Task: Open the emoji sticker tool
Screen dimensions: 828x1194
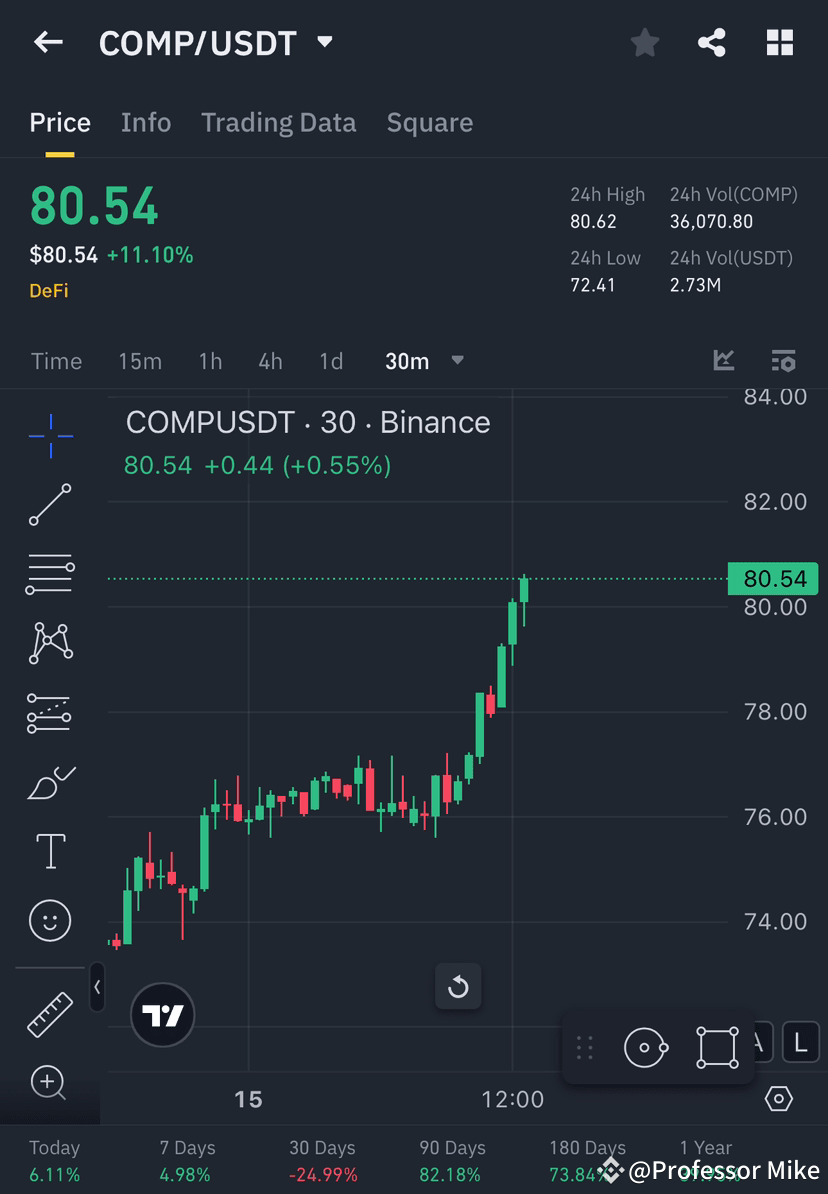Action: coord(50,920)
